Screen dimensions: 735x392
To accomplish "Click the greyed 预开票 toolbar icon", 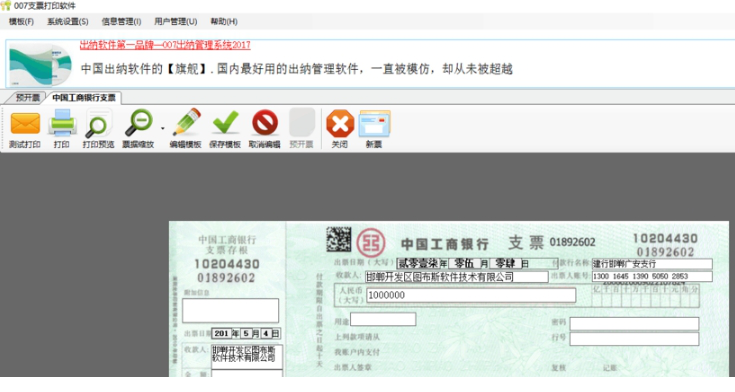I will point(301,123).
